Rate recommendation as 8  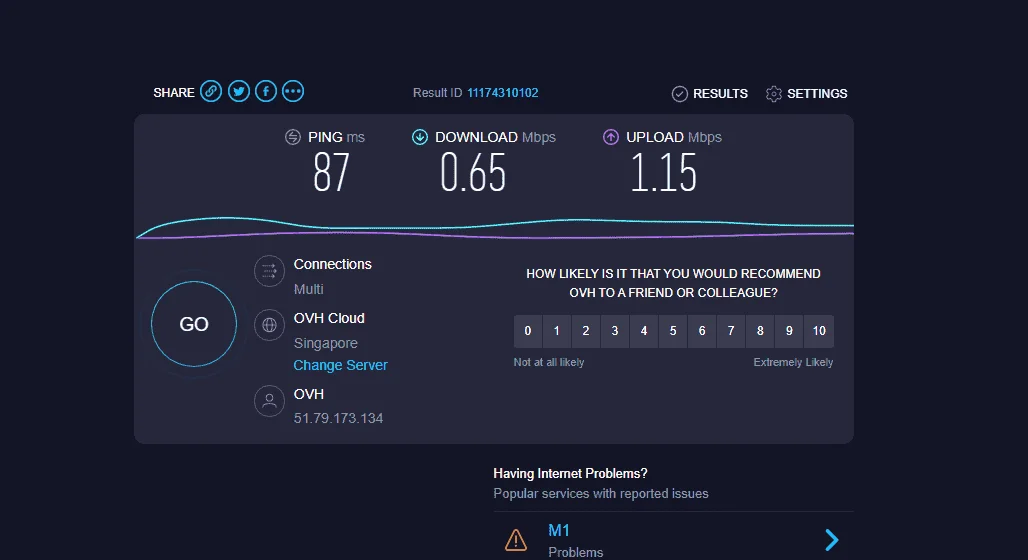coord(760,331)
